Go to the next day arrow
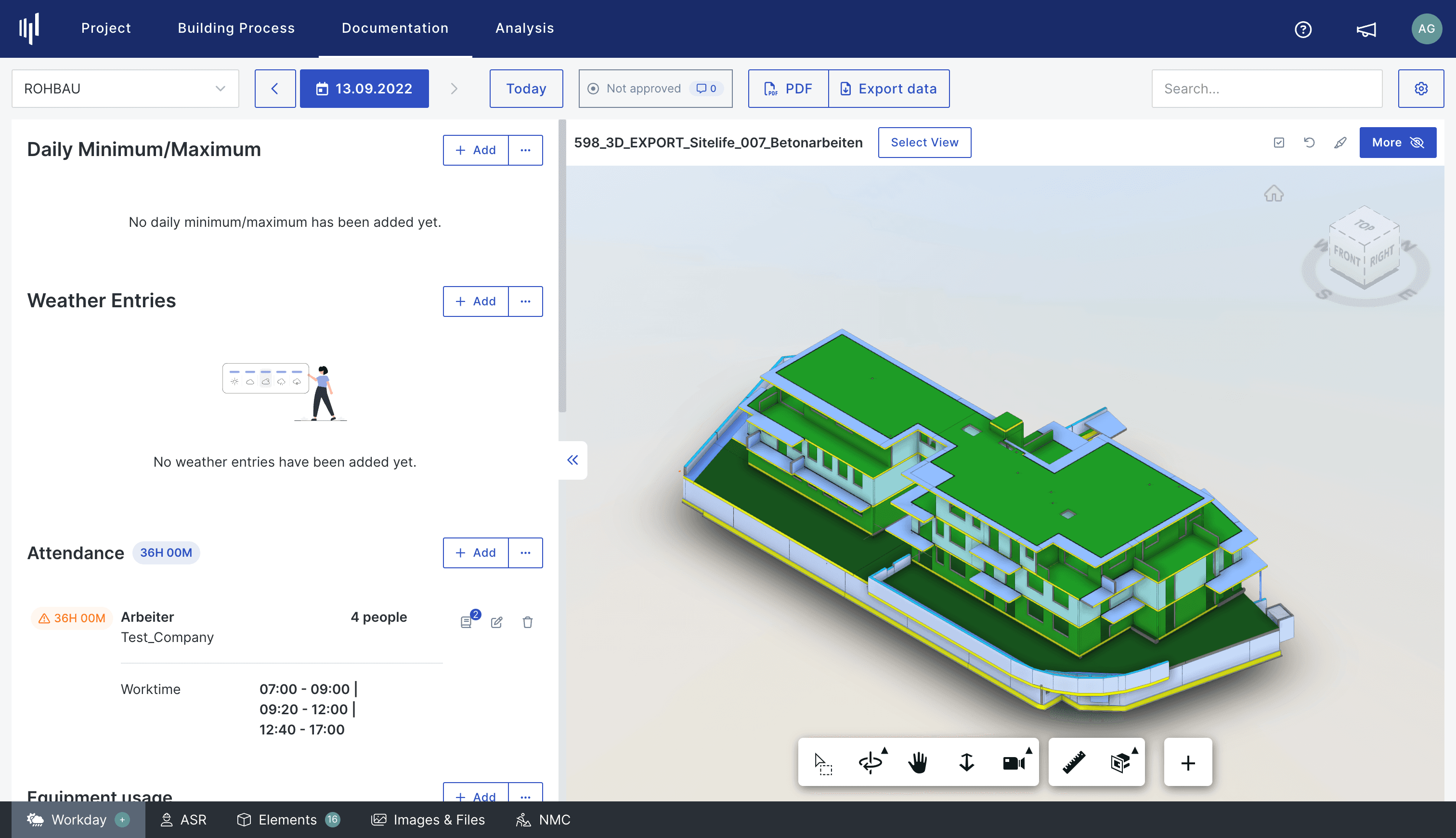1456x838 pixels. tap(454, 89)
